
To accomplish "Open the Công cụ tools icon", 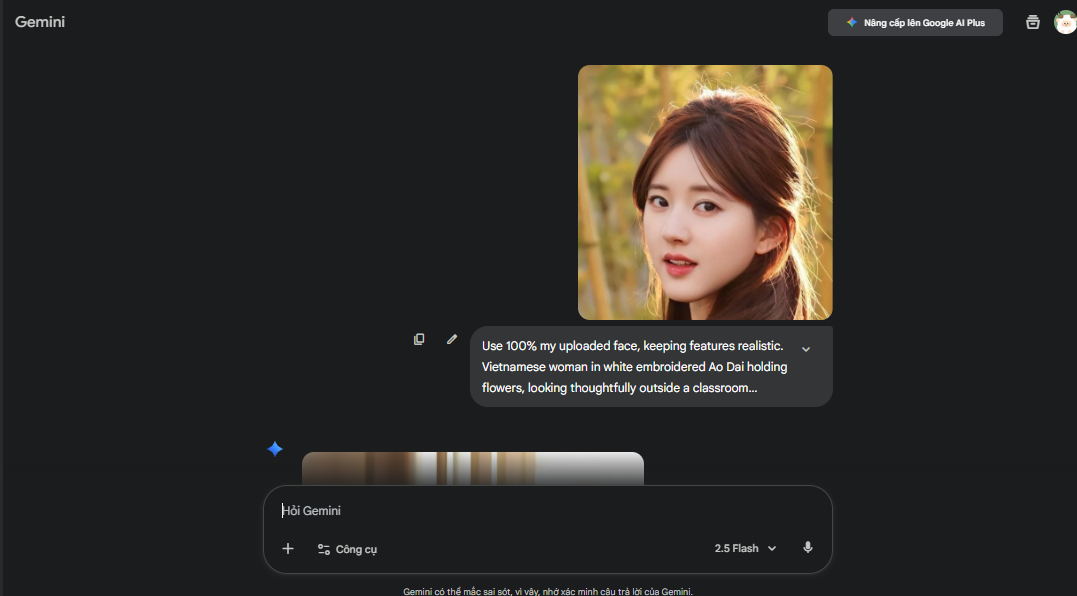I will (323, 548).
